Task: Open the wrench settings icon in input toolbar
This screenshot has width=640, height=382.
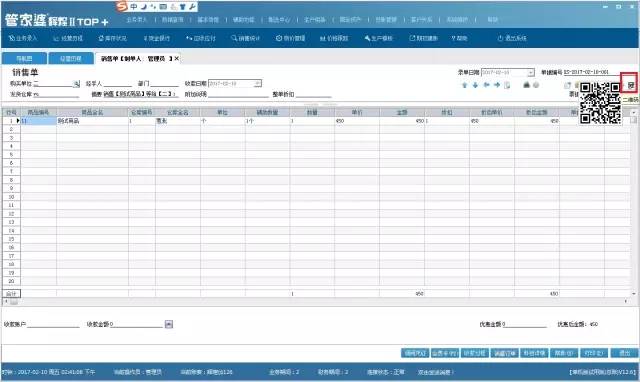Action: (x=192, y=7)
